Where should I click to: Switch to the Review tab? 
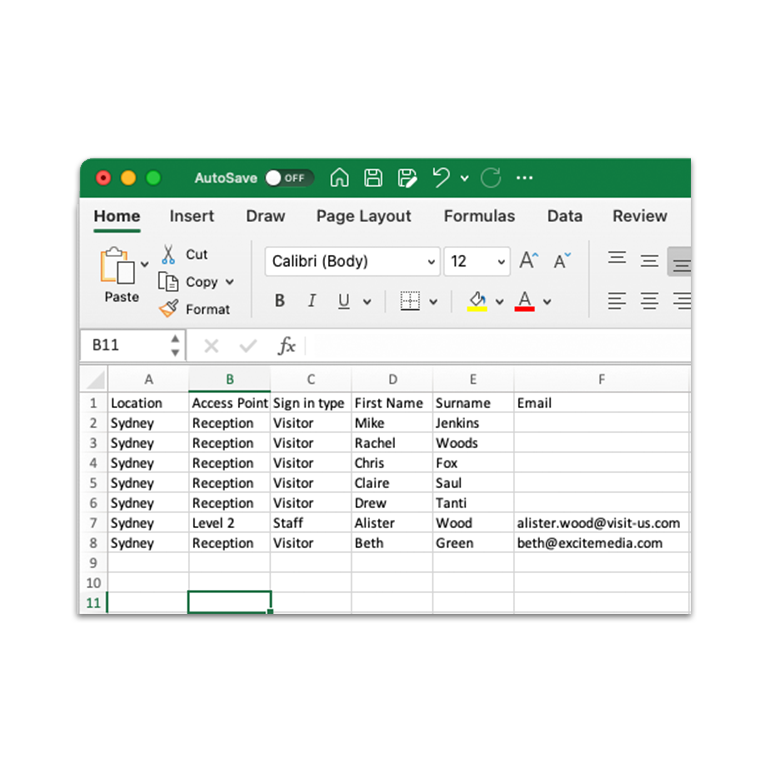coord(640,216)
